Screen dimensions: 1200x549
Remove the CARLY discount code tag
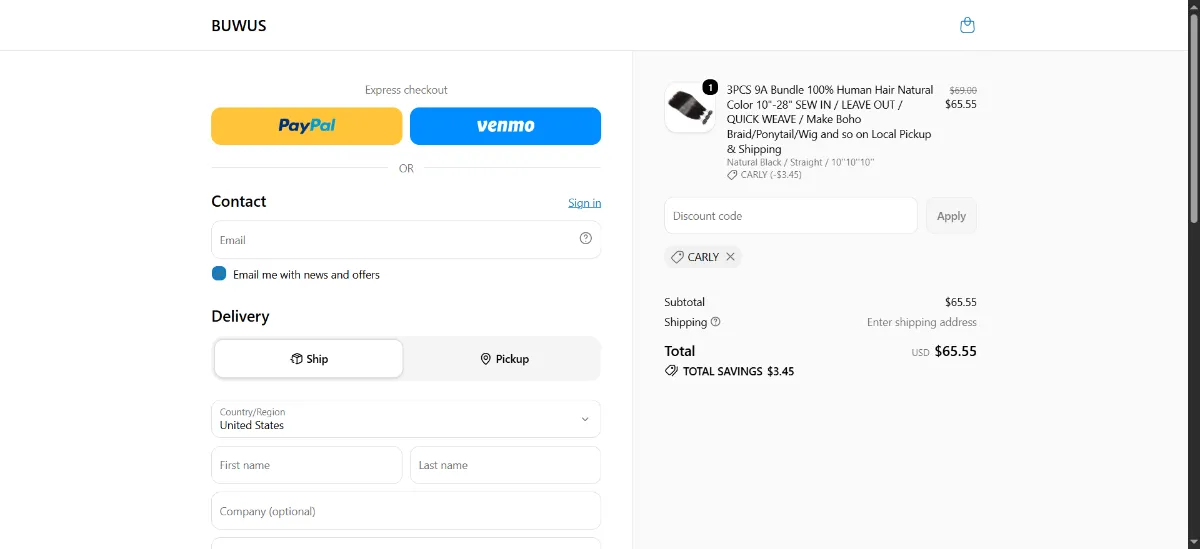(730, 257)
